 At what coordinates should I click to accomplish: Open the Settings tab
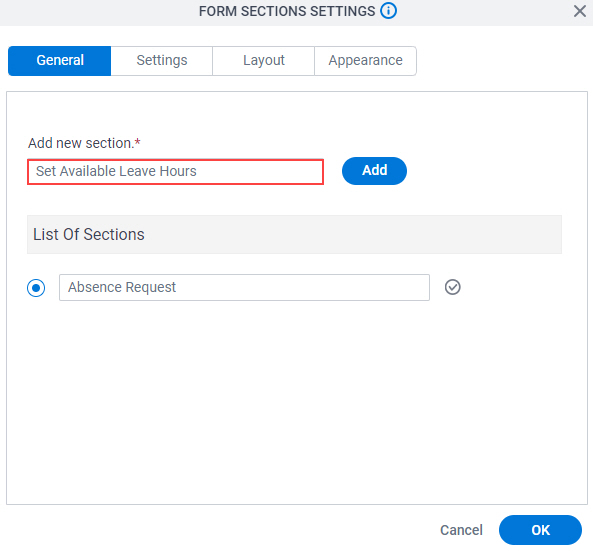coord(161,61)
